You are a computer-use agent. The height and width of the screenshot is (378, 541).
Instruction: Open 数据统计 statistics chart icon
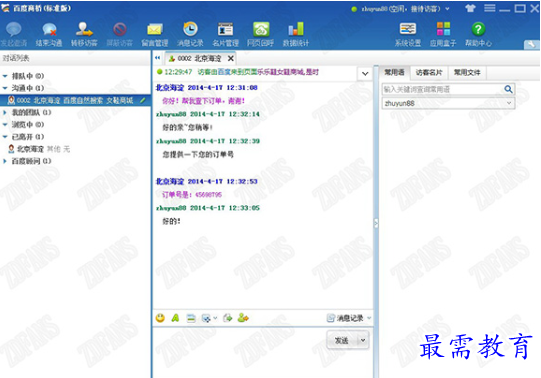point(296,34)
